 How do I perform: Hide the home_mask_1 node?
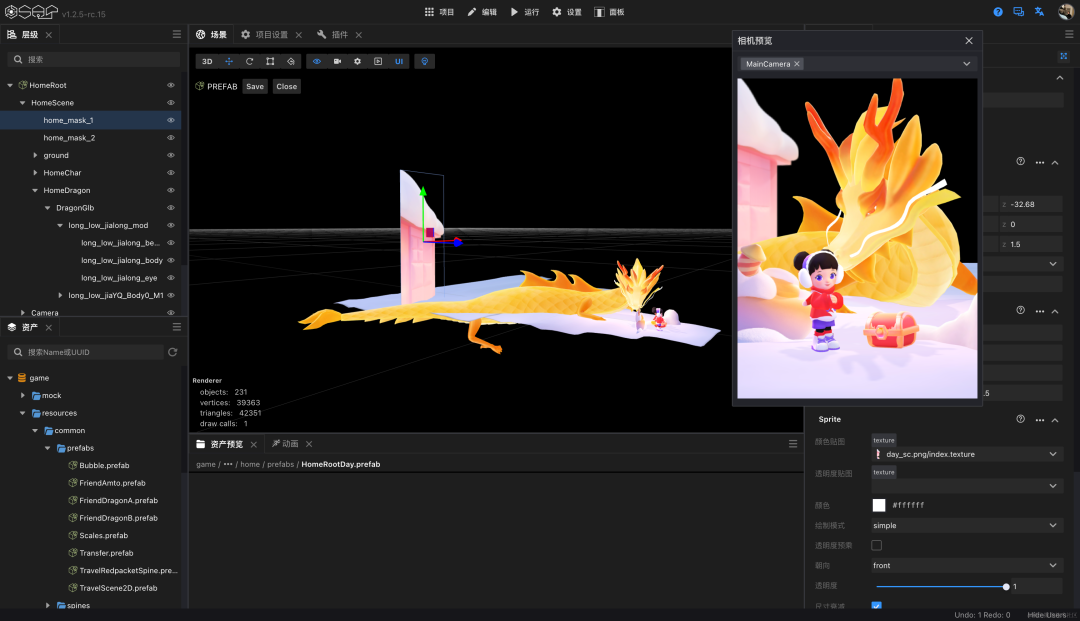click(x=171, y=120)
